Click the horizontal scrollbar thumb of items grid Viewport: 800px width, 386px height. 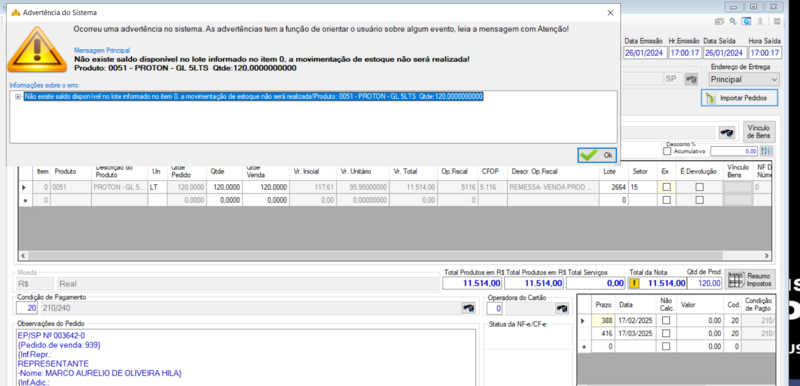376,255
